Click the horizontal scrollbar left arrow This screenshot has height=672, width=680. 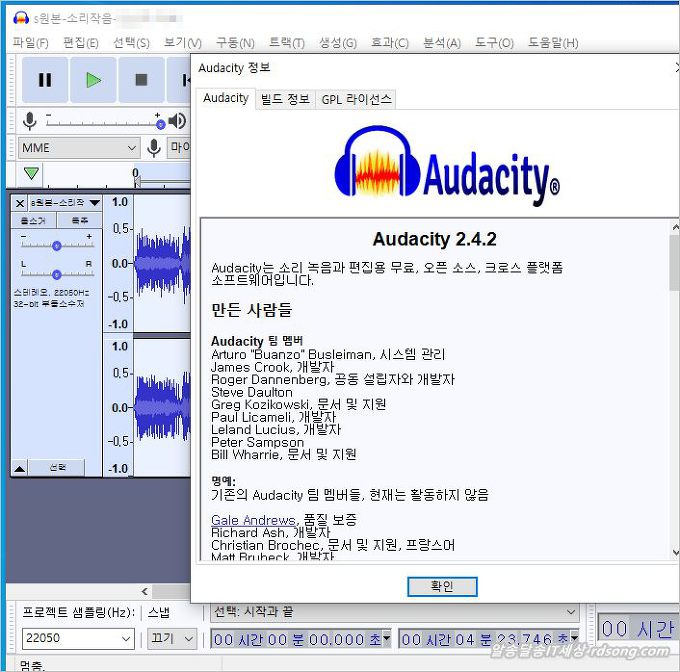point(144,591)
